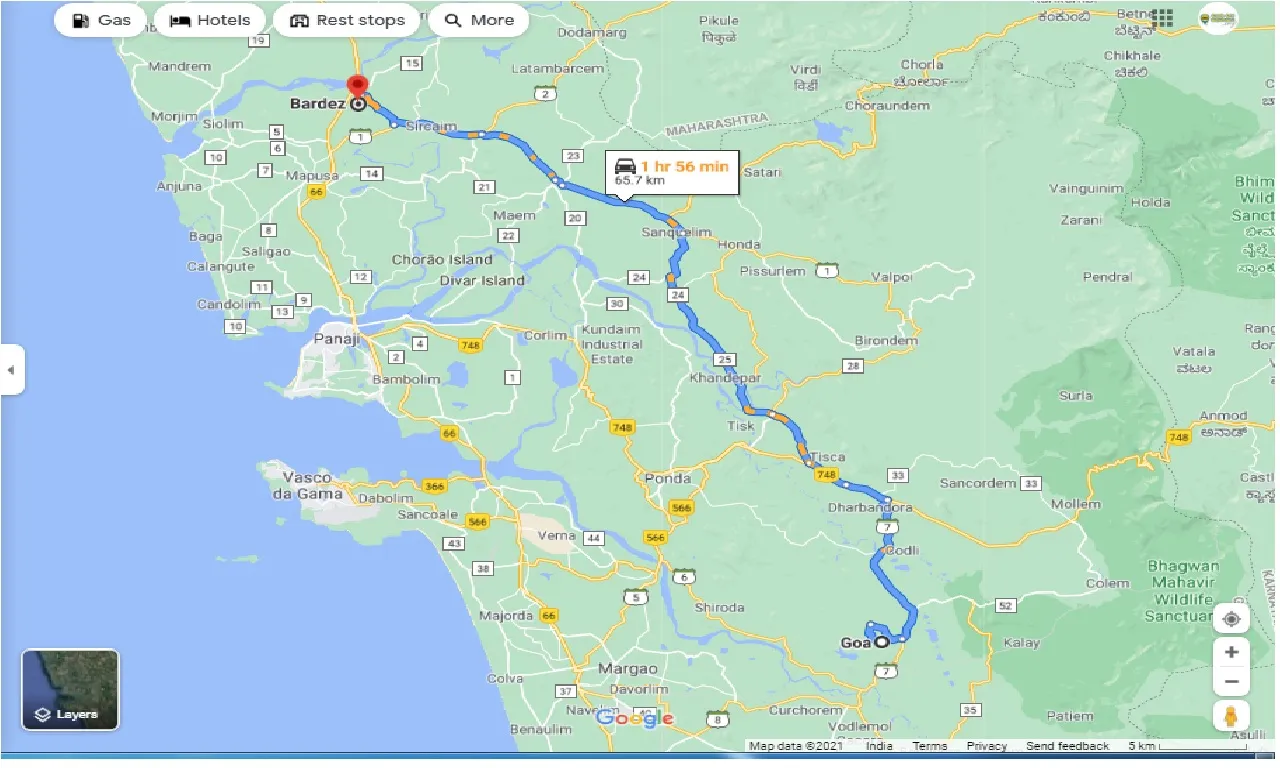The image size is (1280, 768).
Task: Activate Street View with the Pegman
Action: 1232,714
